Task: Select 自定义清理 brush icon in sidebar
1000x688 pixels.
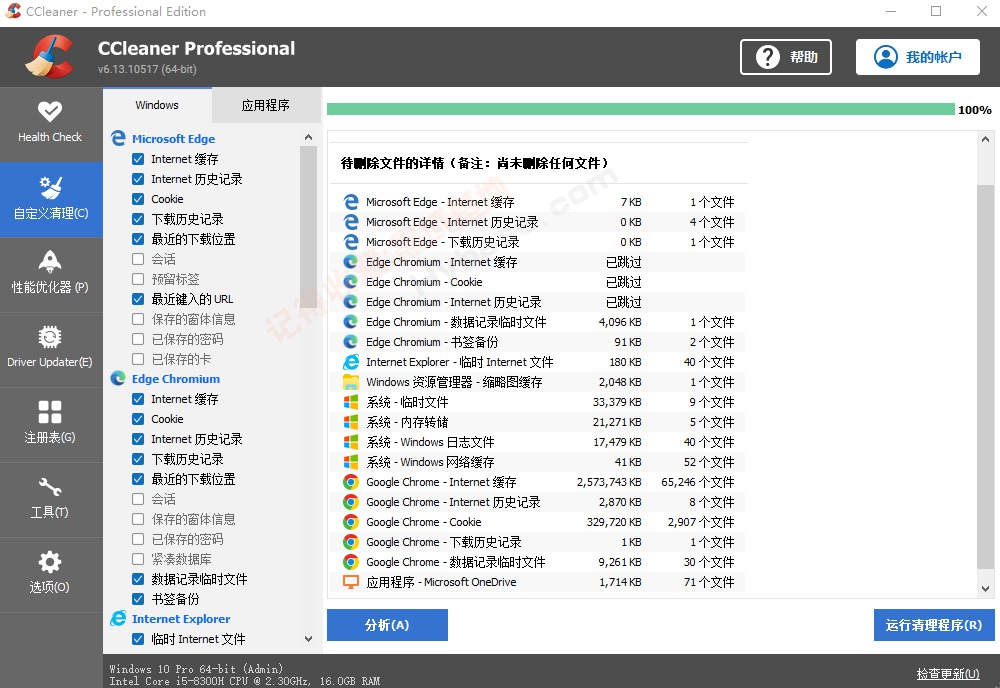Action: [50, 187]
